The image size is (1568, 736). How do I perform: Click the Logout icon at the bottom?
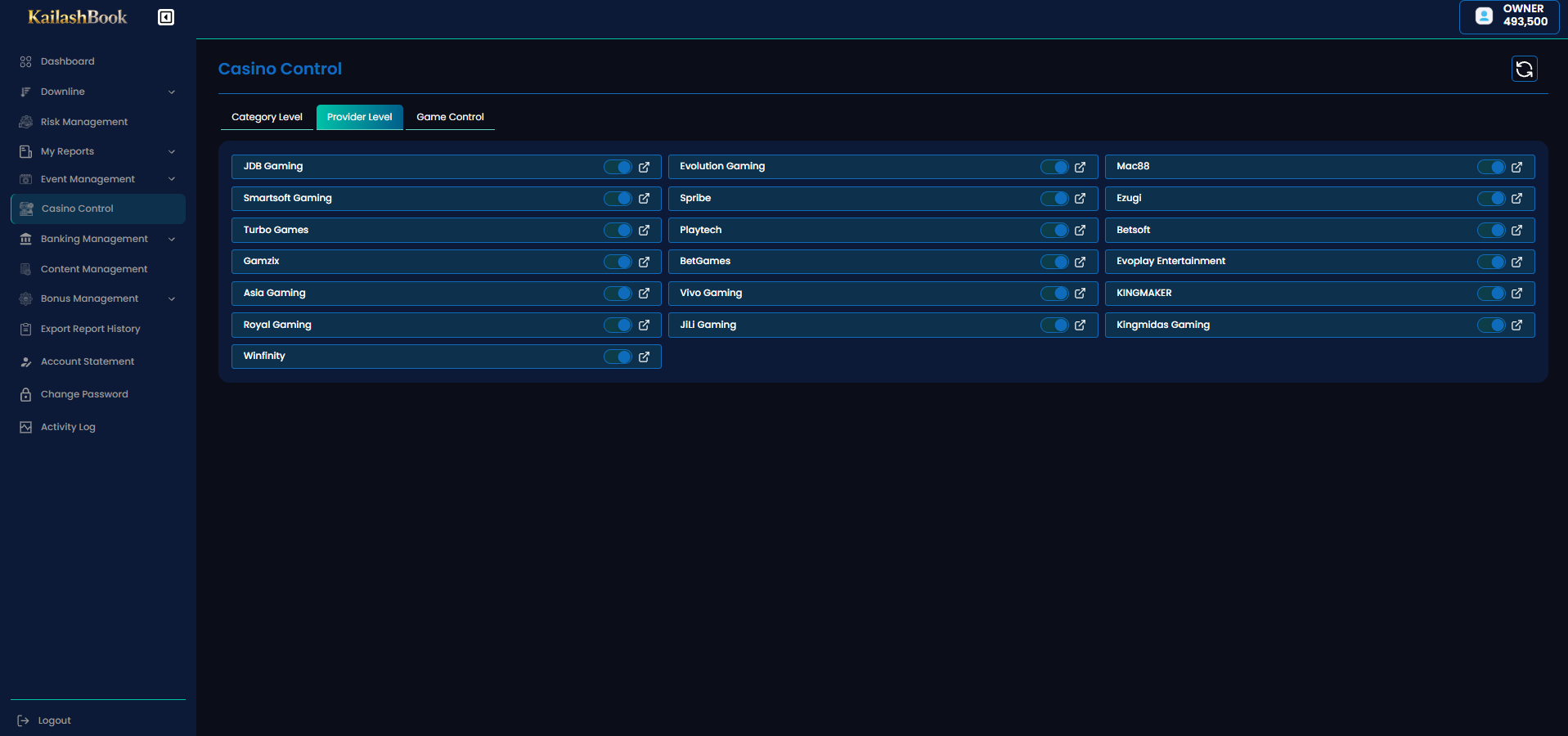tap(23, 720)
